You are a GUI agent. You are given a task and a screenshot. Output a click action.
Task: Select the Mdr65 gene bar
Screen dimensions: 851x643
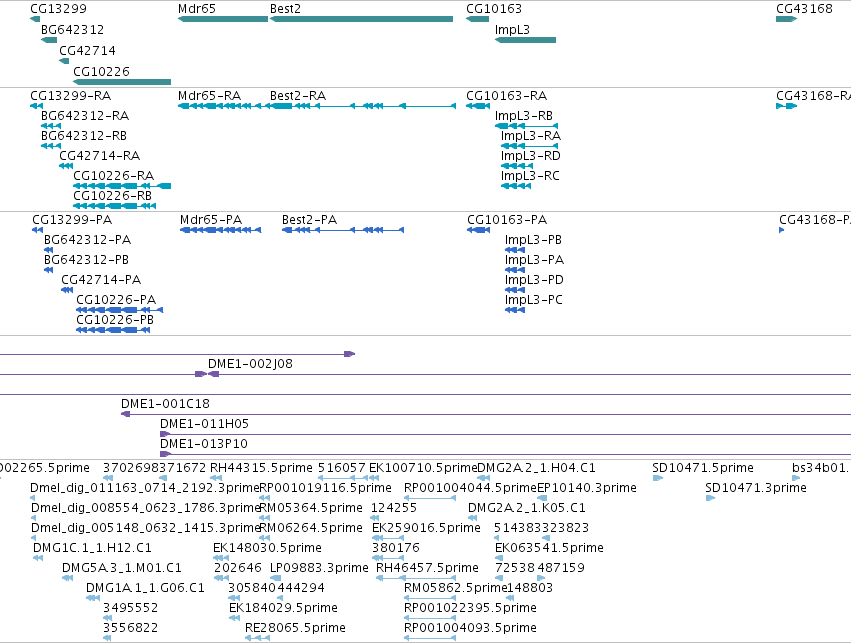223,19
